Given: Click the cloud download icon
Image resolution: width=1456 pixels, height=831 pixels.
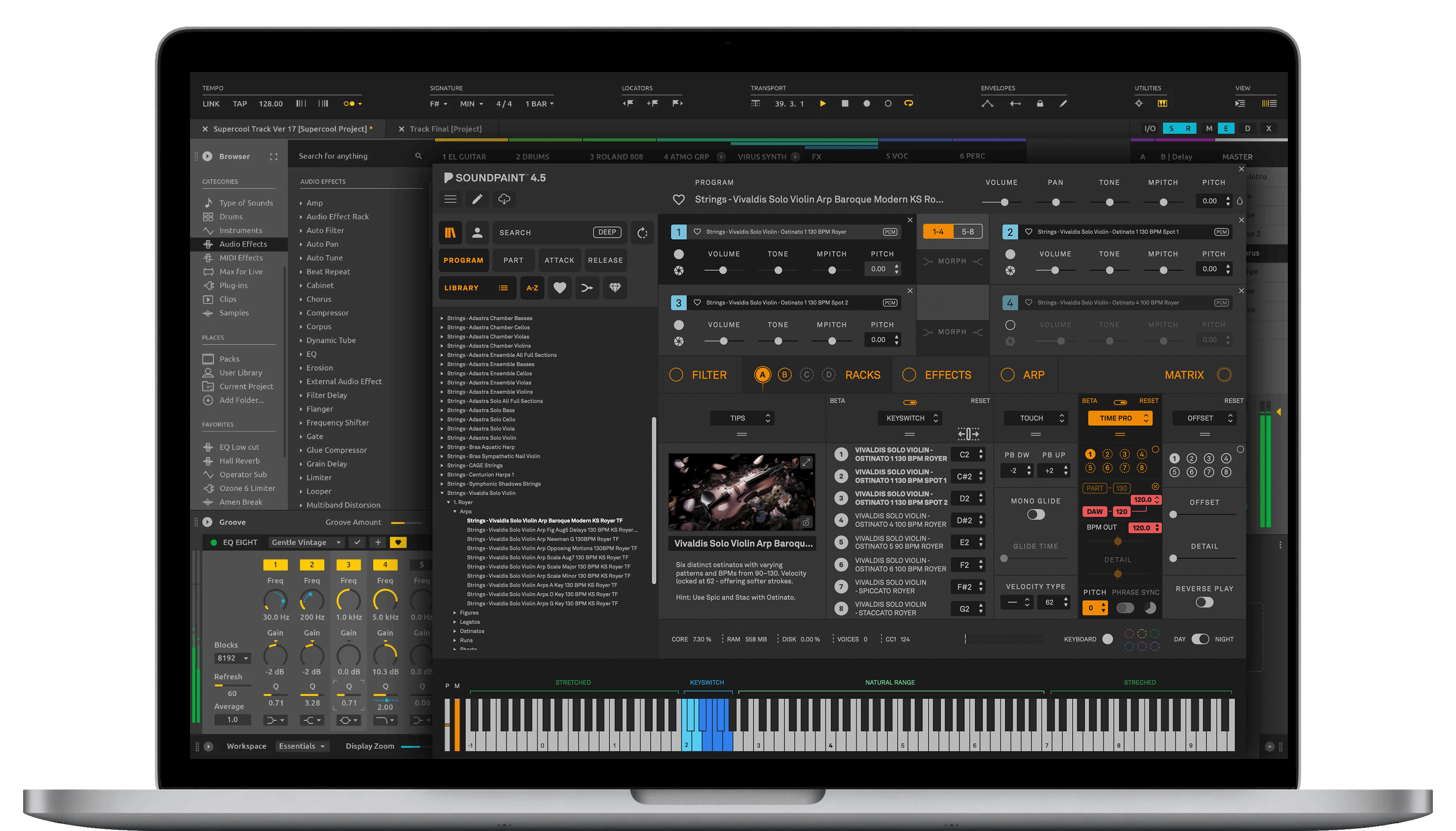Looking at the screenshot, I should click(x=504, y=199).
